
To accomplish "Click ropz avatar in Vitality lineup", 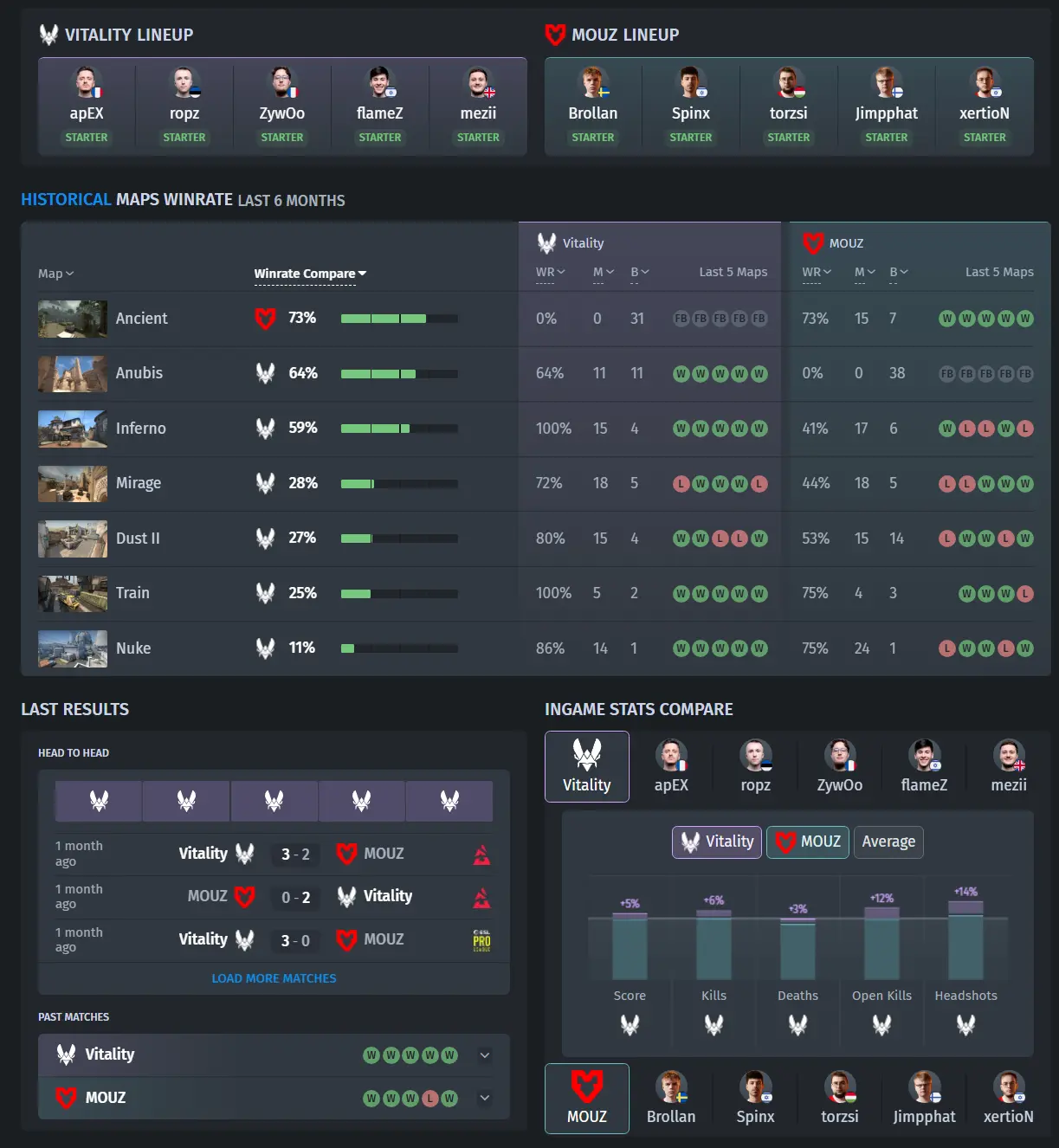I will 184,83.
